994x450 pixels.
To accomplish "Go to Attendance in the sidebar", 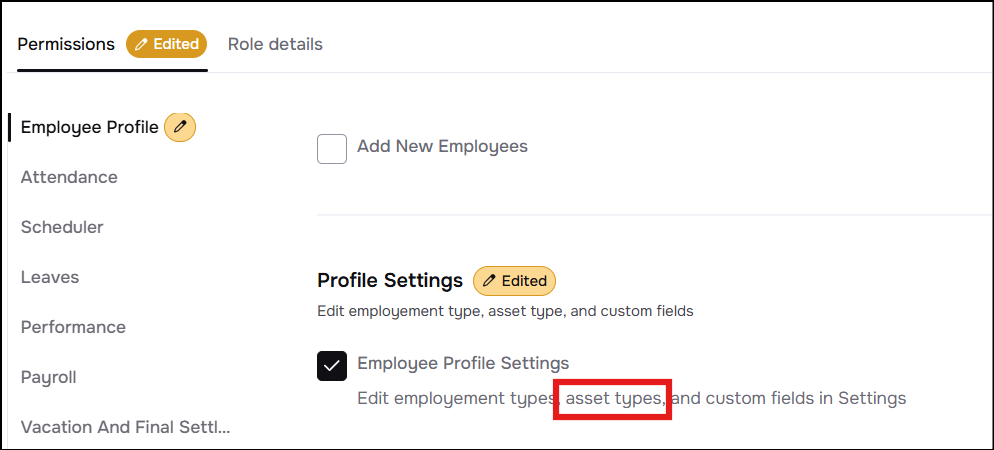I will tap(69, 177).
